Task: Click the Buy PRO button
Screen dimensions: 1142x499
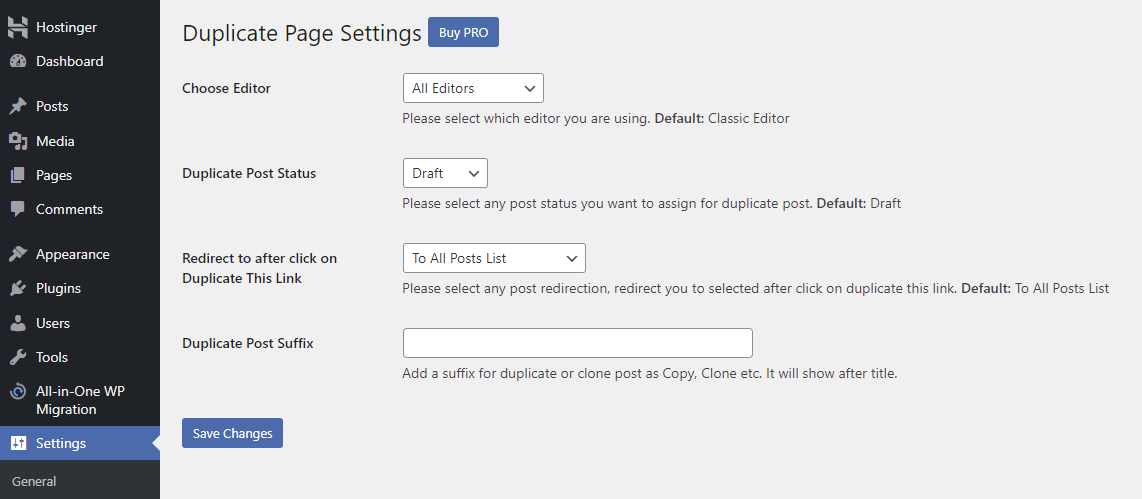Action: click(x=463, y=32)
